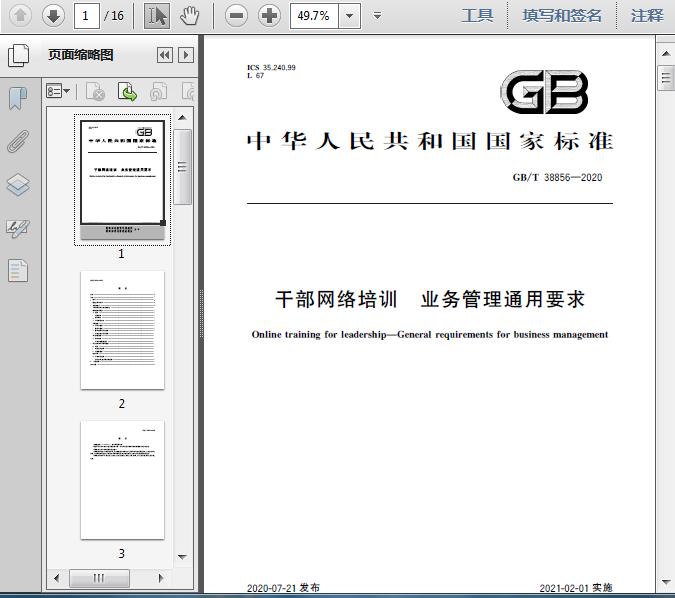Image resolution: width=675 pixels, height=598 pixels.
Task: Collapse the page thumbnails panel
Action: [x=165, y=56]
